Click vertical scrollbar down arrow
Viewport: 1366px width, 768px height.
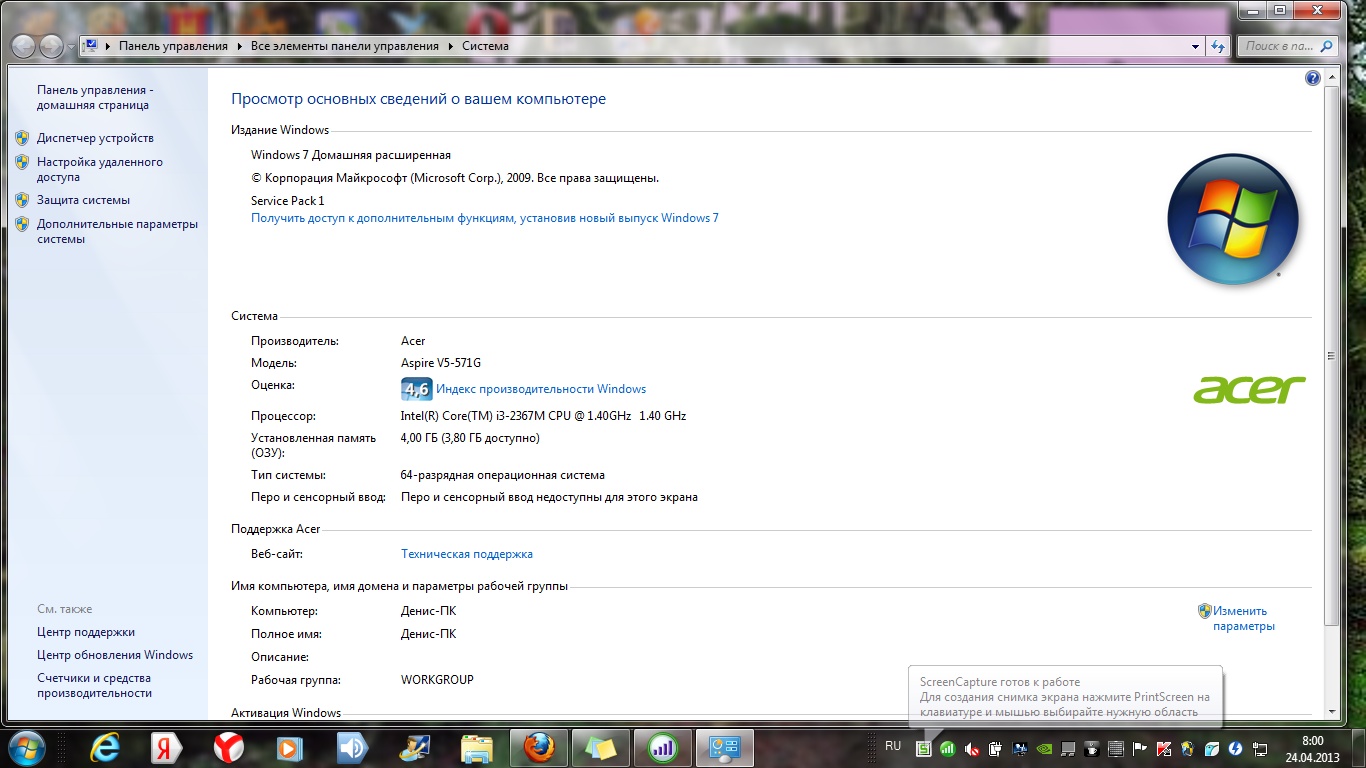(x=1331, y=711)
